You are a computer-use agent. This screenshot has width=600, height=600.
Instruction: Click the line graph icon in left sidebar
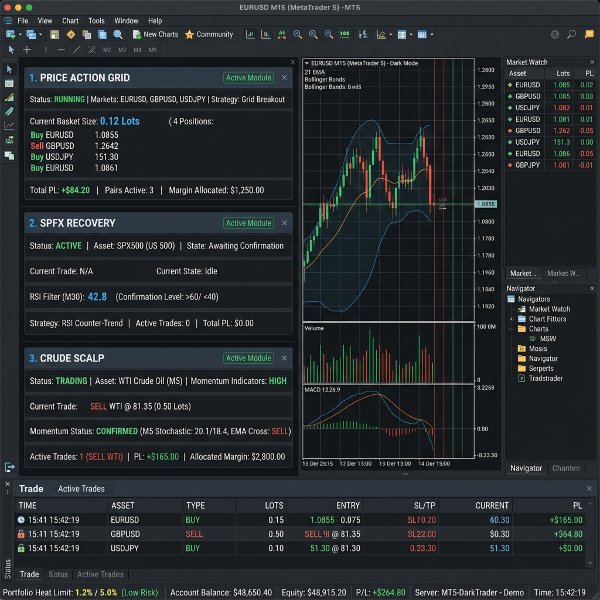pos(9,125)
